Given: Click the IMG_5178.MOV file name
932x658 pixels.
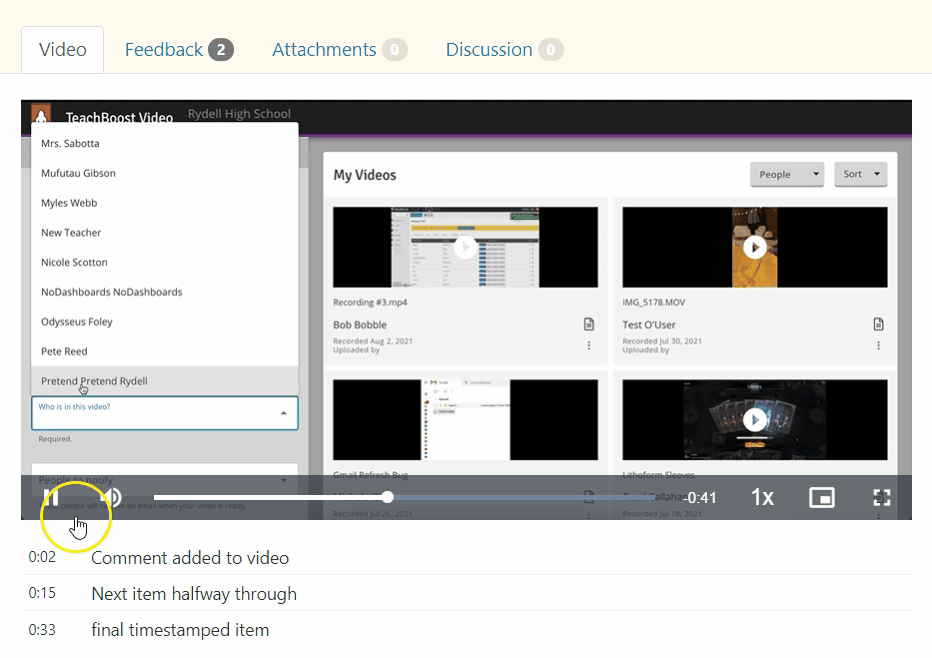Looking at the screenshot, I should (x=654, y=302).
